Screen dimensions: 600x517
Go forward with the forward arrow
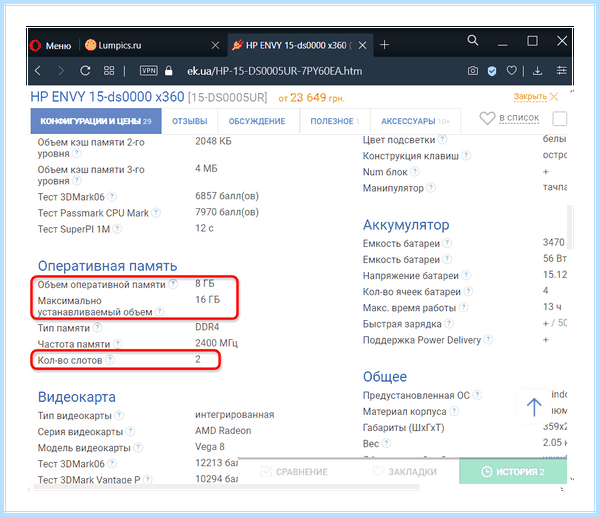click(60, 70)
